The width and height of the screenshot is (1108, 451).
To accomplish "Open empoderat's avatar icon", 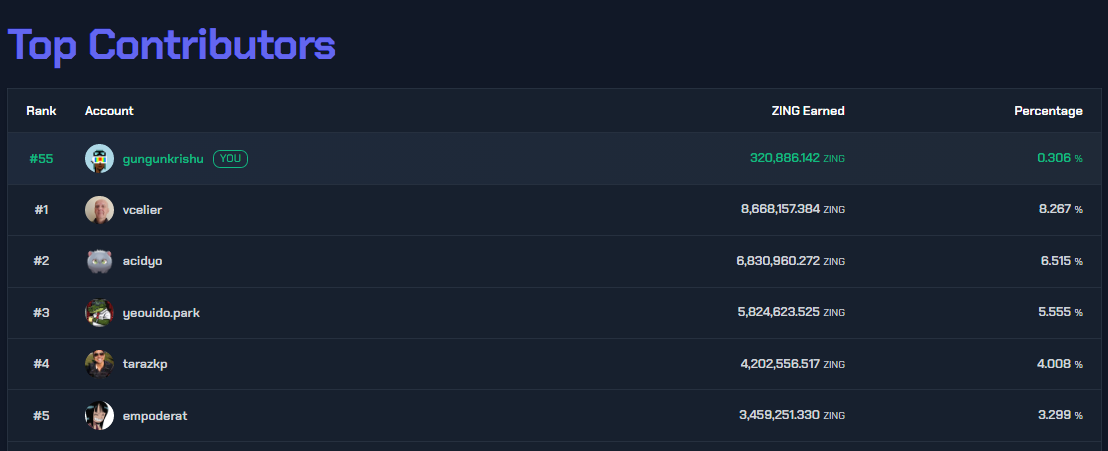I will (x=99, y=416).
